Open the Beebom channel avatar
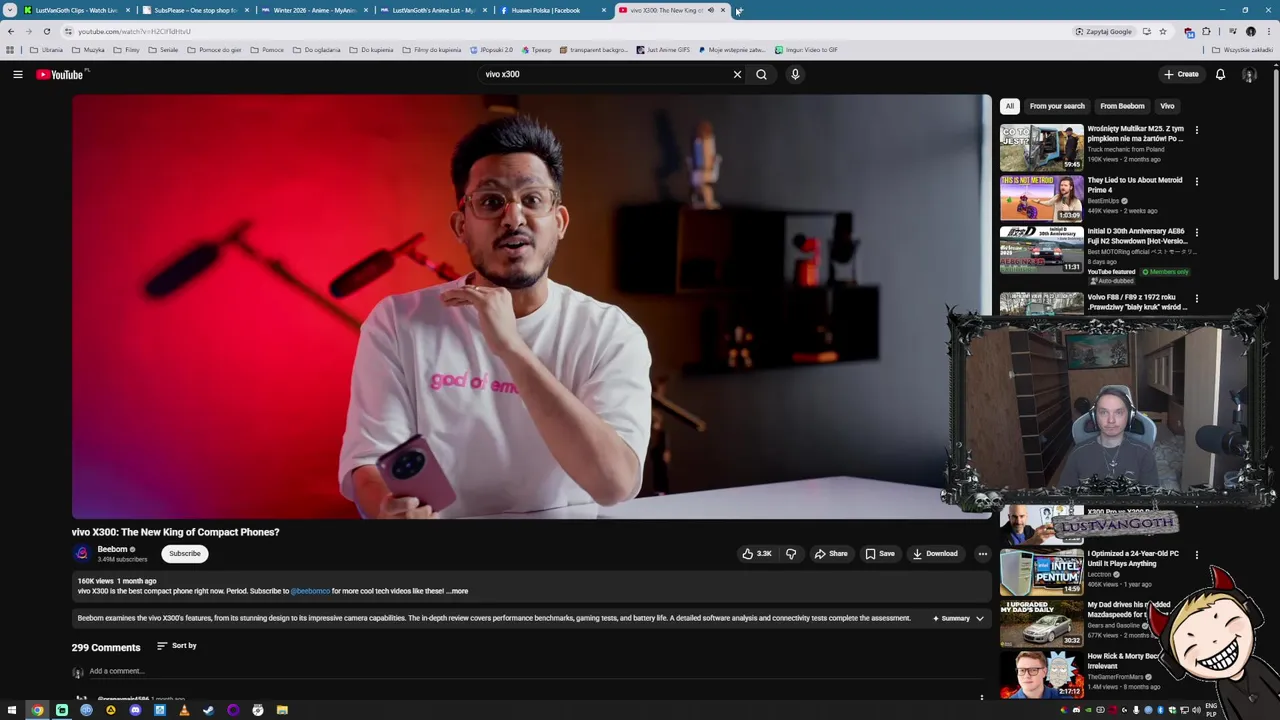The width and height of the screenshot is (1280, 720). tap(82, 553)
